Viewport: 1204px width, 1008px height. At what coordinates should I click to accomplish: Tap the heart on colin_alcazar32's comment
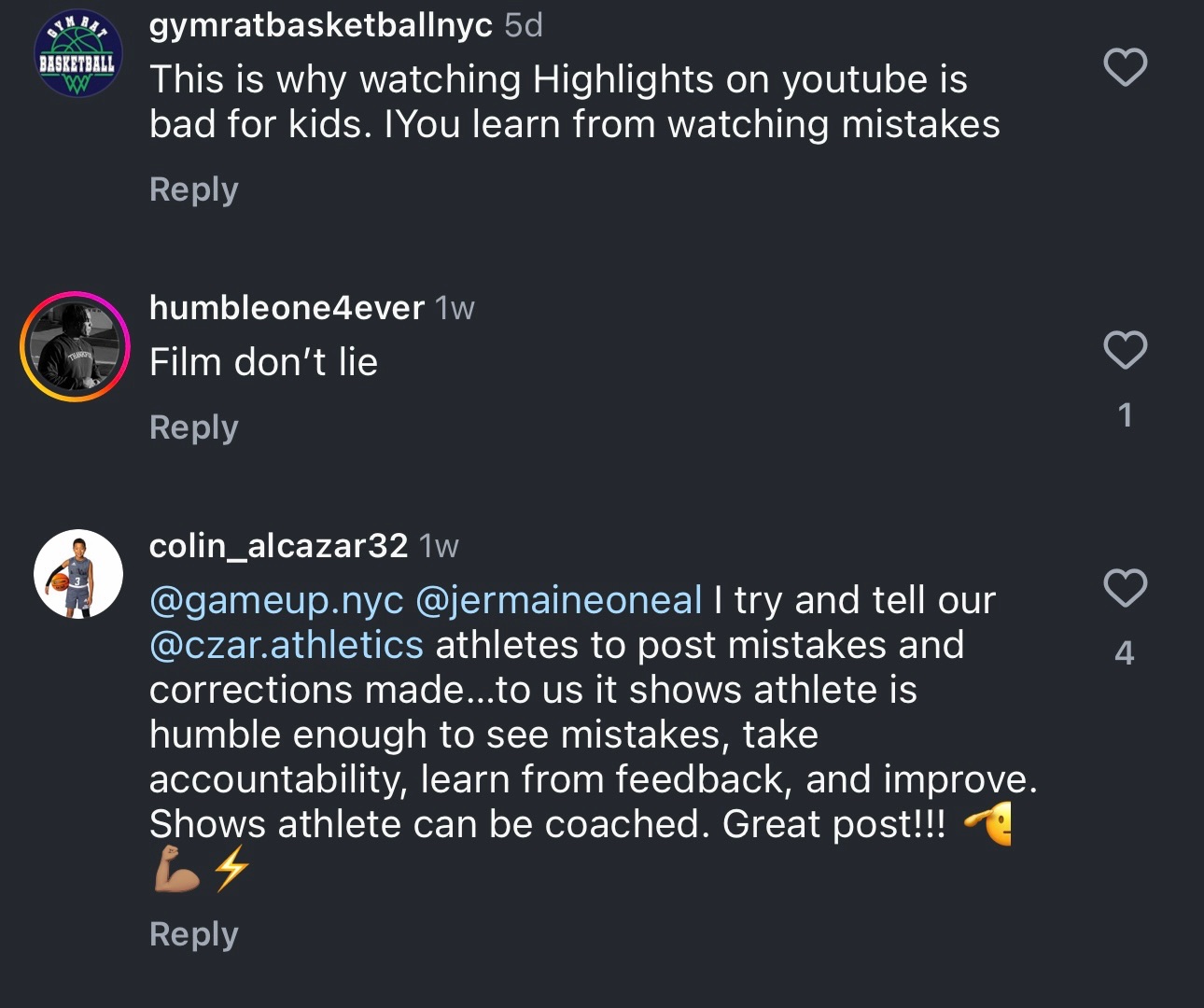pos(1125,588)
